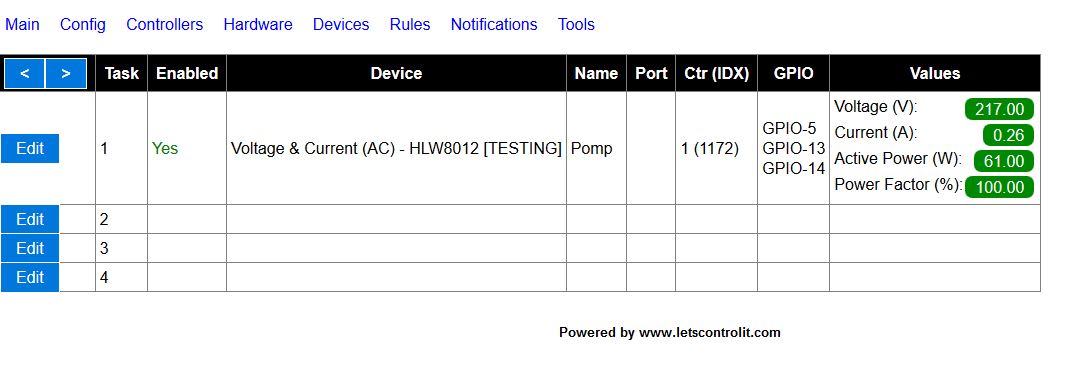Click the Voltage value 217.00 badge
1086x369 pixels.
pos(999,109)
